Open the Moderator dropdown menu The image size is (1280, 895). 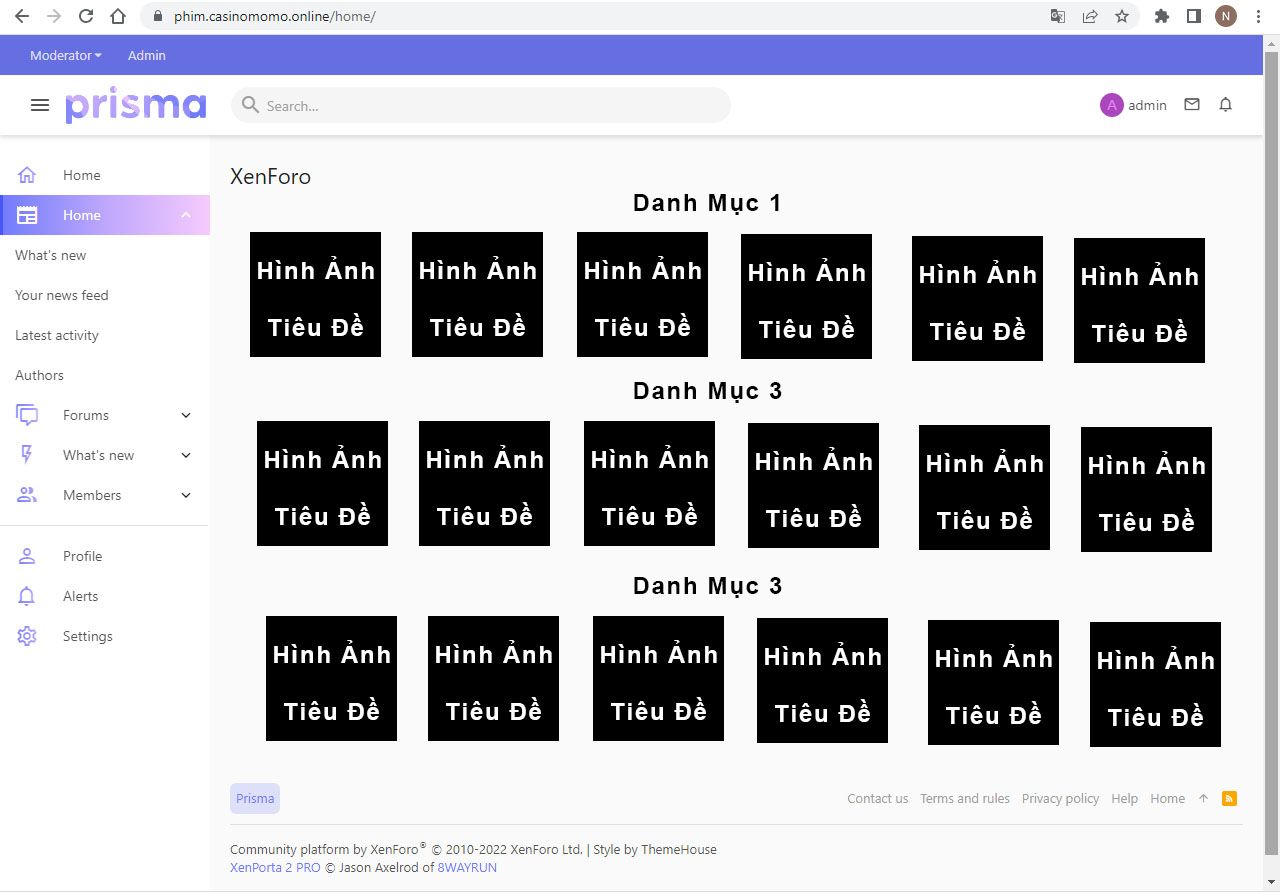coord(65,55)
